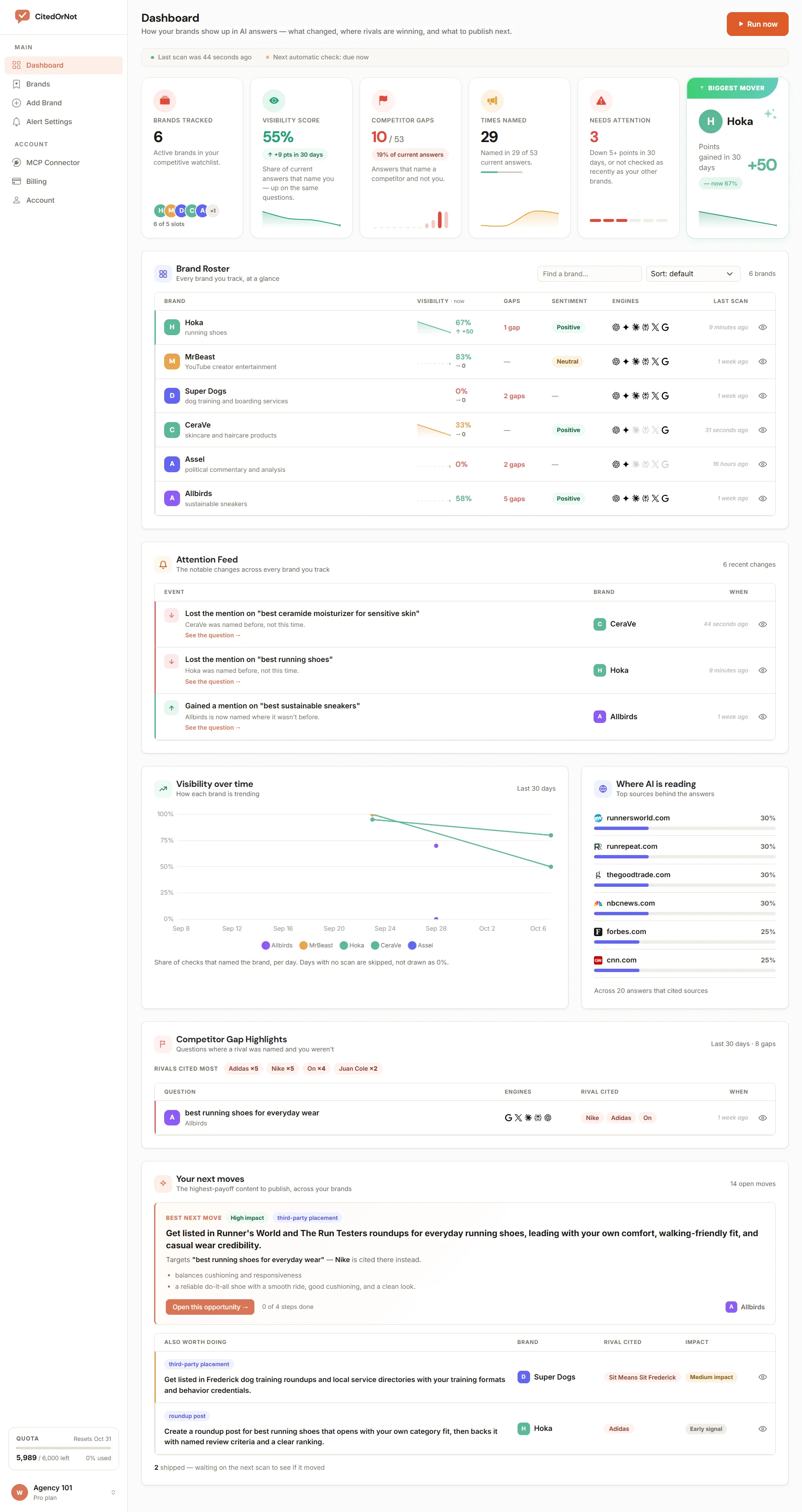802x1512 pixels.
Task: Select the Juan Cole ×2 rival chip
Action: click(x=358, y=1069)
